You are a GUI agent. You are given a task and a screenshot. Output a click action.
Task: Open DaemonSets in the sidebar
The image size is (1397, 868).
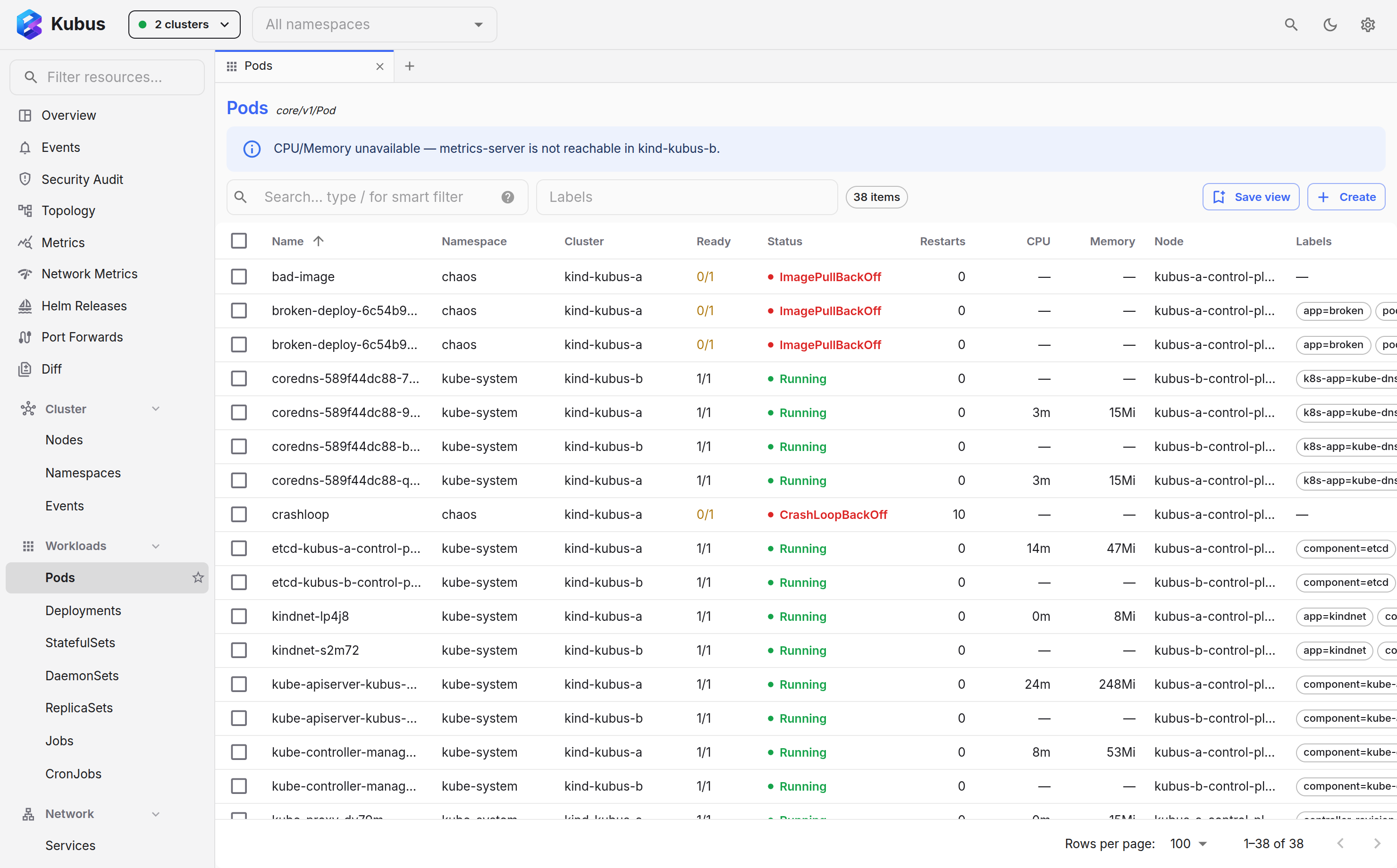(82, 676)
